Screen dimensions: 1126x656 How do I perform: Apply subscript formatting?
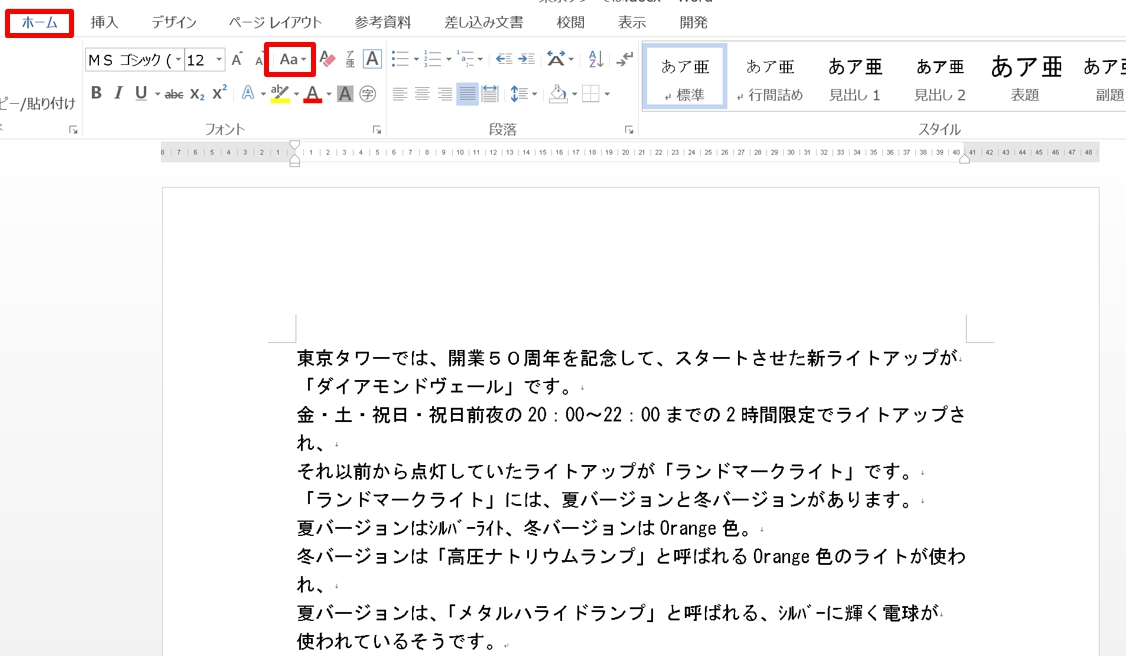(x=197, y=94)
